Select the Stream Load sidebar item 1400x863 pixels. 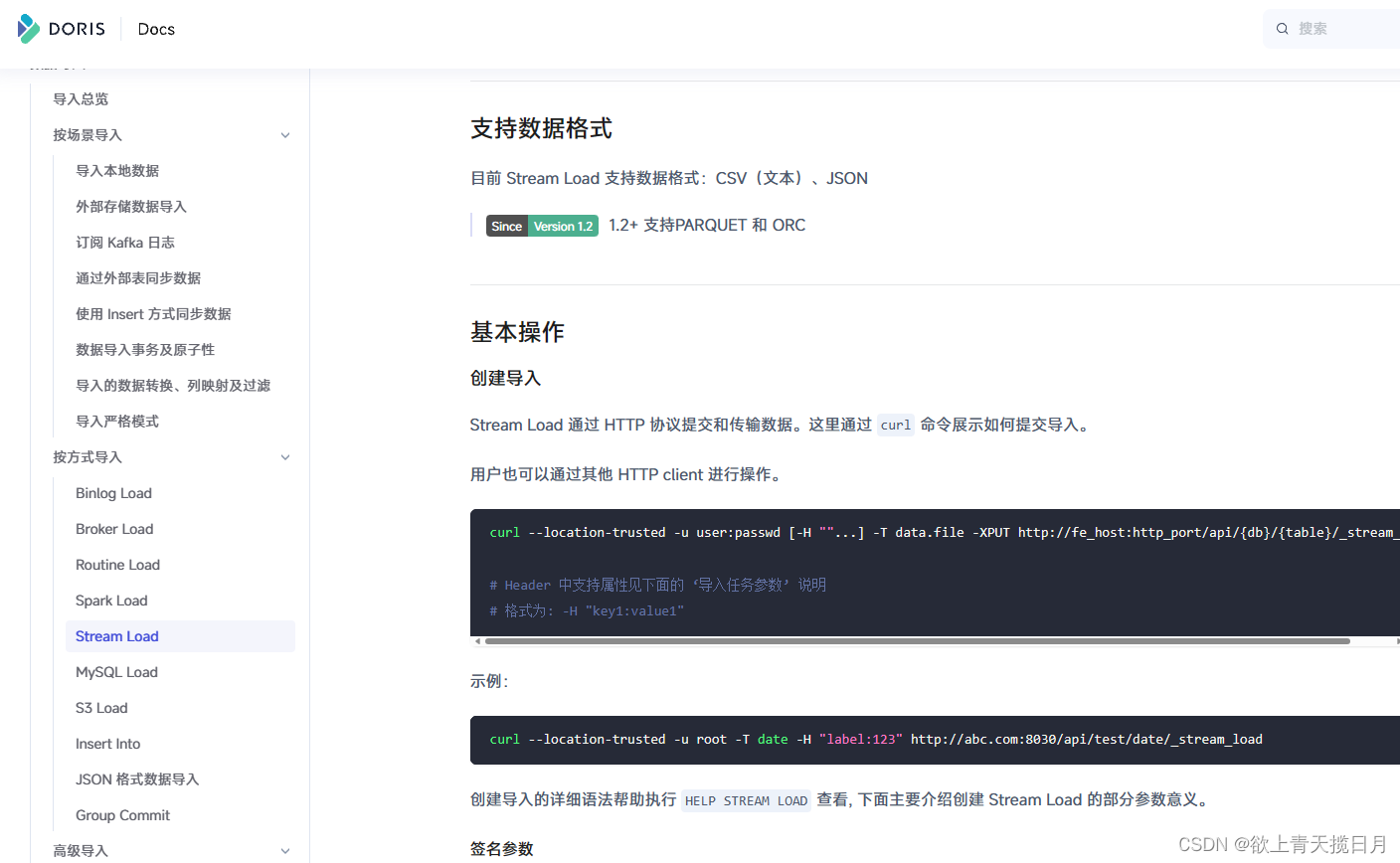click(x=117, y=636)
